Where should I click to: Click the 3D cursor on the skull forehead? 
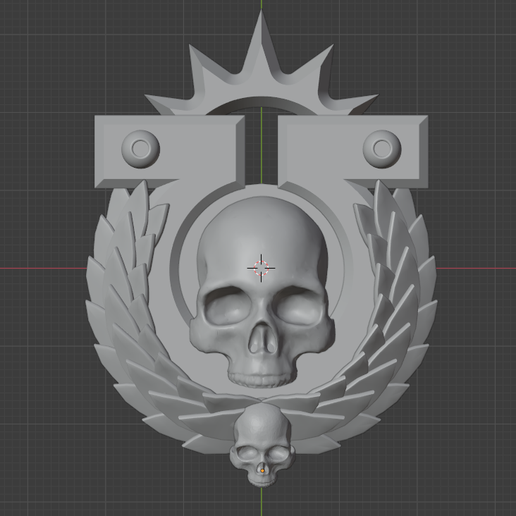[261, 268]
